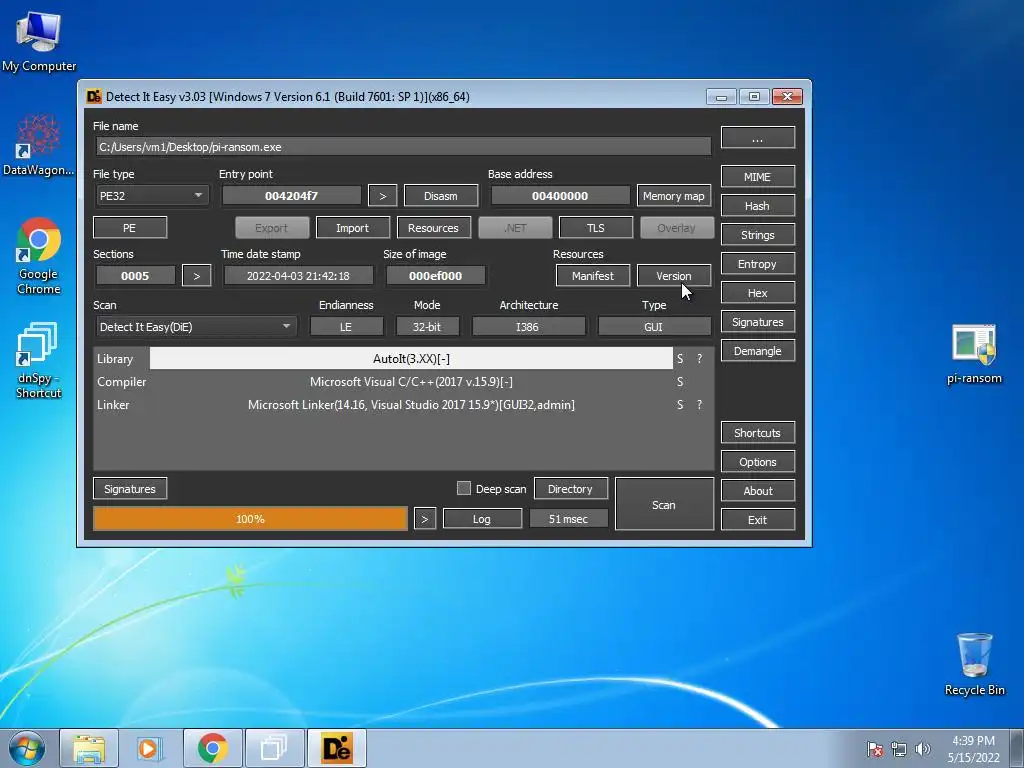Image resolution: width=1024 pixels, height=768 pixels.
Task: Click the Directory button
Action: pos(571,488)
